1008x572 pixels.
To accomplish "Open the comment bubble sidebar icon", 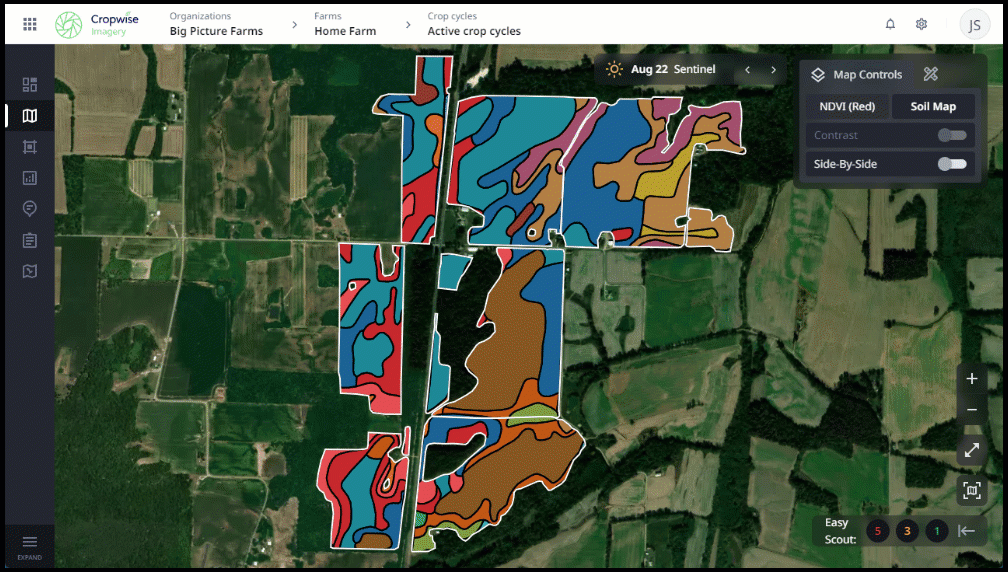I will coord(30,208).
